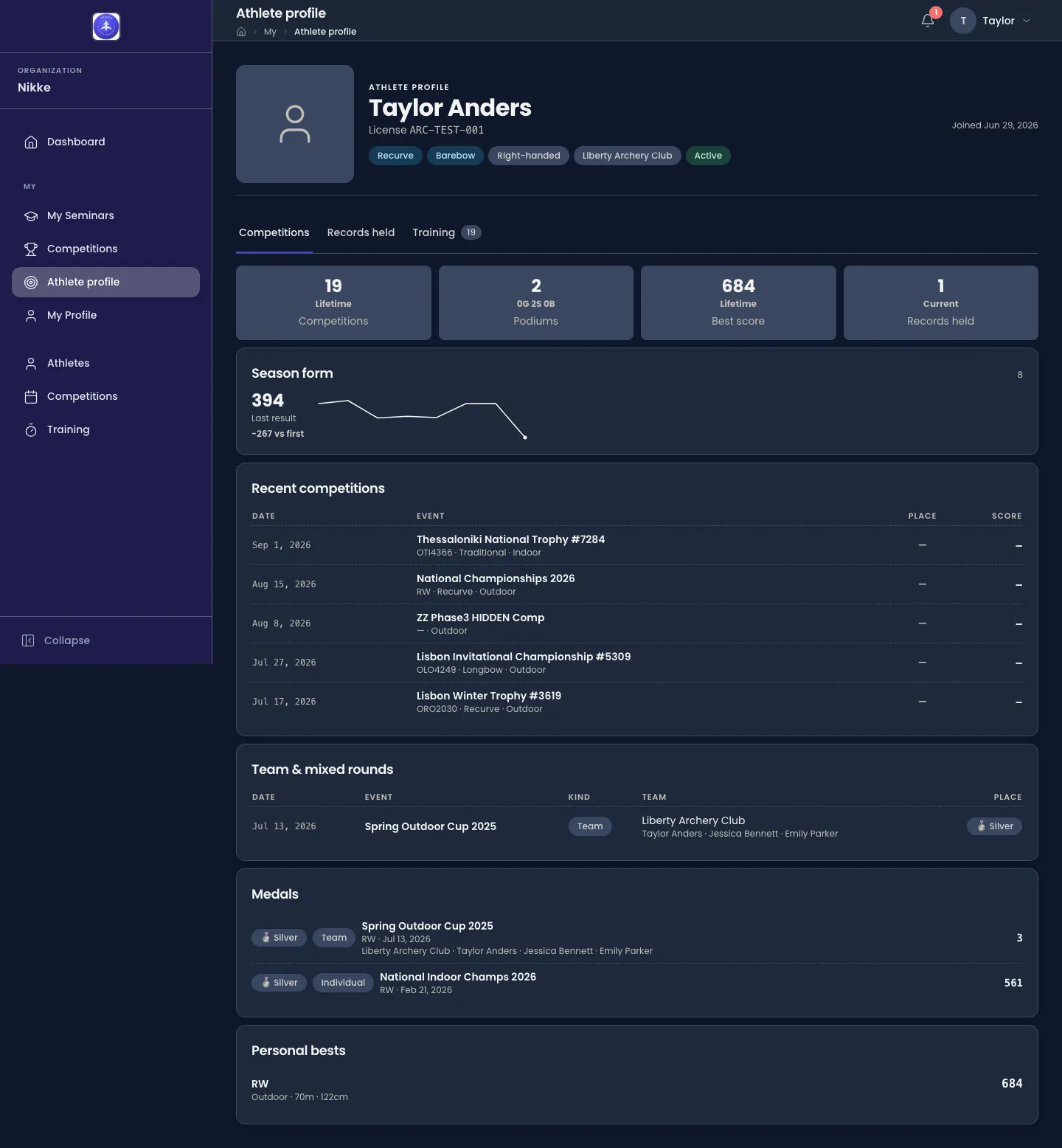
Task: Click the Liberty Archery Club badge
Action: point(627,156)
